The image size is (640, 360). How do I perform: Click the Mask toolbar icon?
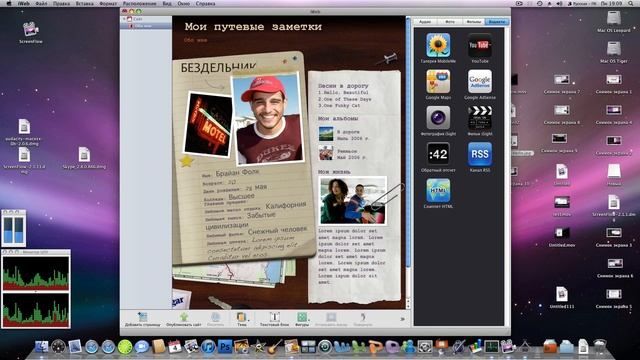pyautogui.click(x=331, y=317)
